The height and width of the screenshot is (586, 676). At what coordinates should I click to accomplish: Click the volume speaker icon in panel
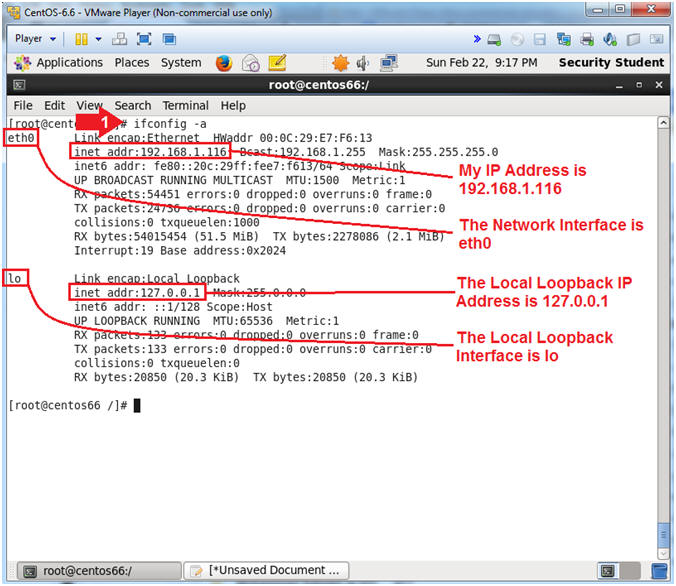(x=363, y=63)
